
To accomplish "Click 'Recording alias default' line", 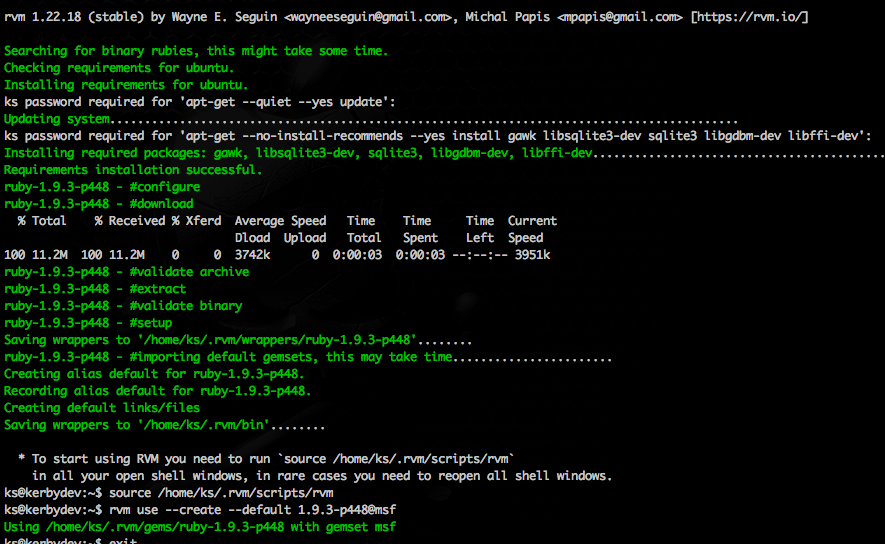I will [157, 391].
